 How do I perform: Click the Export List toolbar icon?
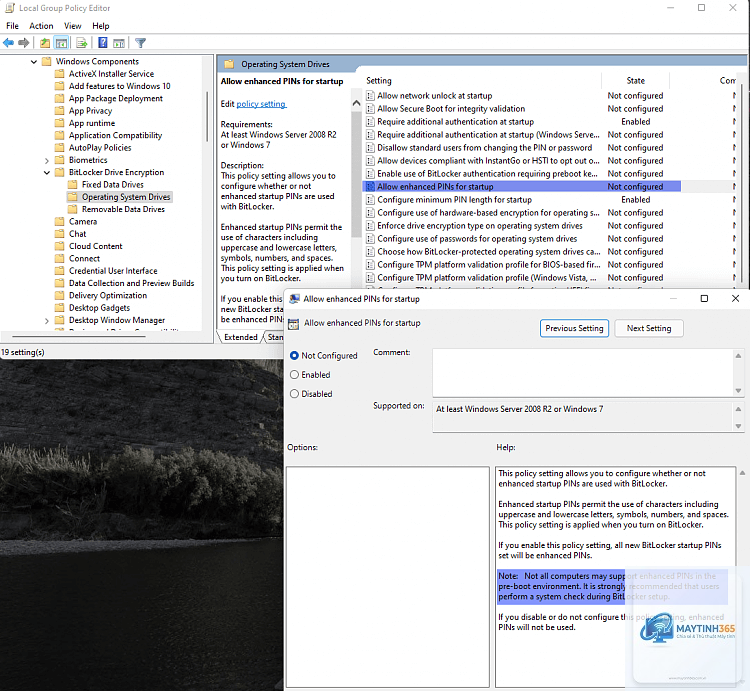click(82, 43)
